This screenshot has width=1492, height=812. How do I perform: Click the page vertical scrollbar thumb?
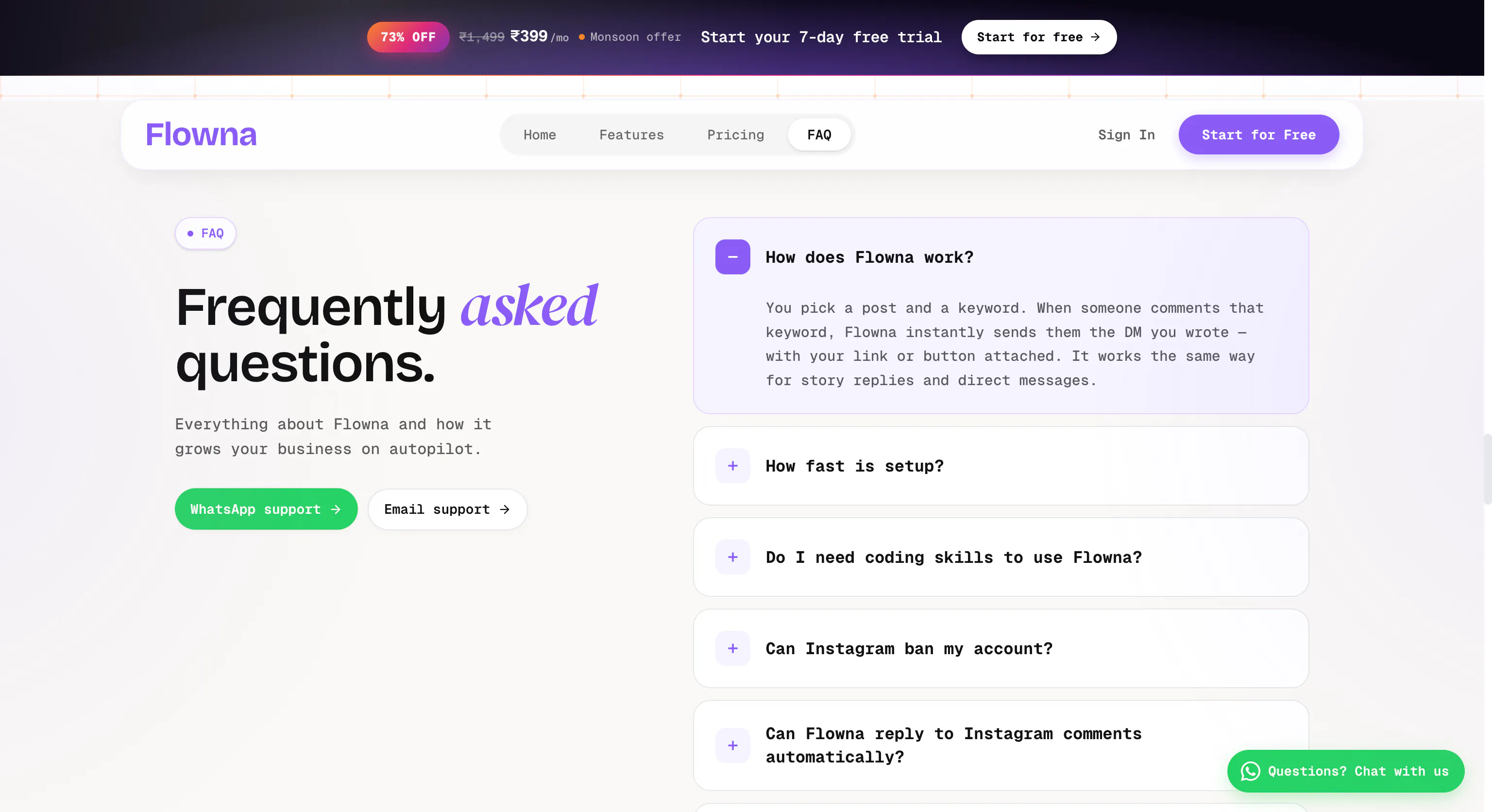pos(1487,469)
